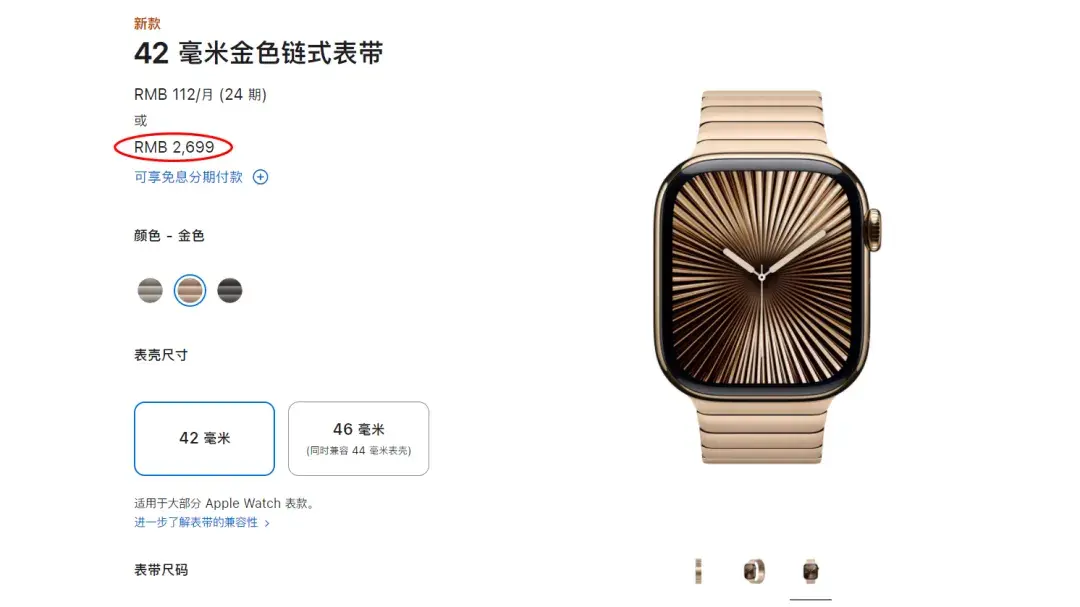Screen dimensions: 1080x607
Task: Click the circled RMB 2,699 price
Action: pyautogui.click(x=174, y=147)
